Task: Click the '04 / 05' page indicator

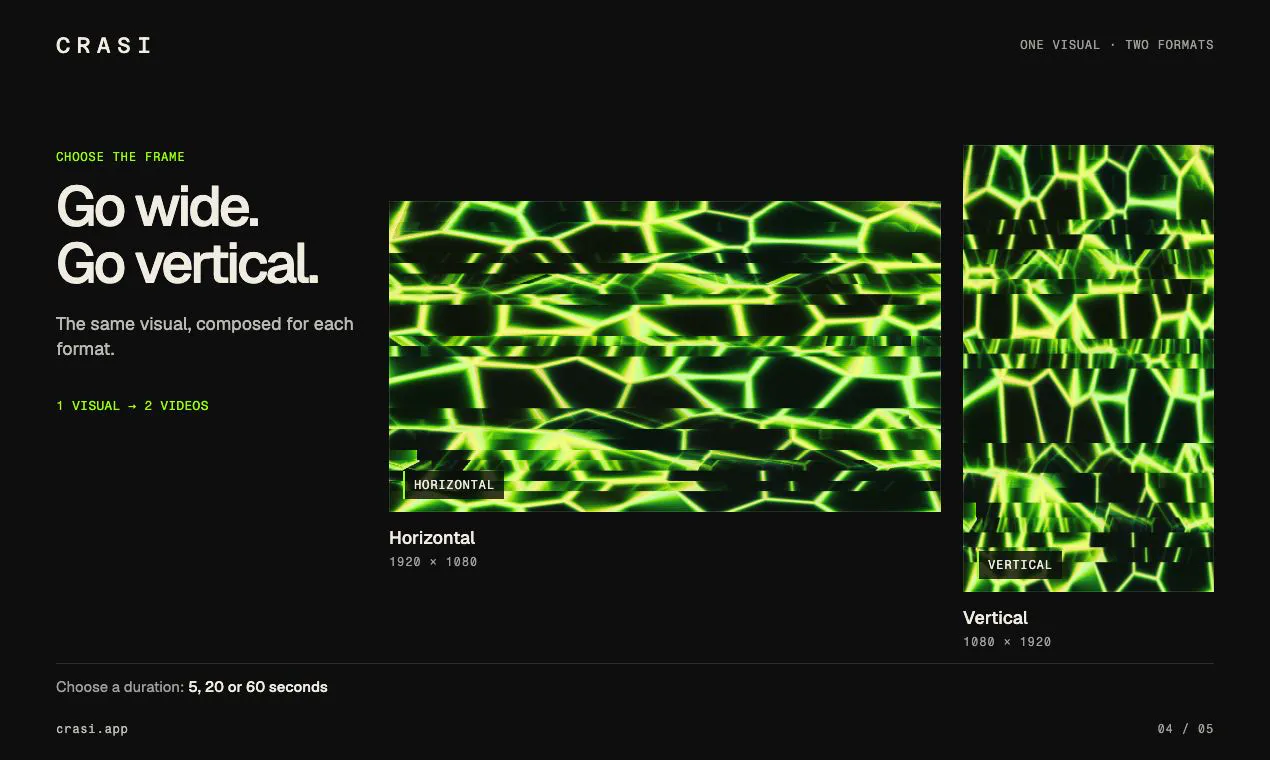Action: tap(1186, 729)
